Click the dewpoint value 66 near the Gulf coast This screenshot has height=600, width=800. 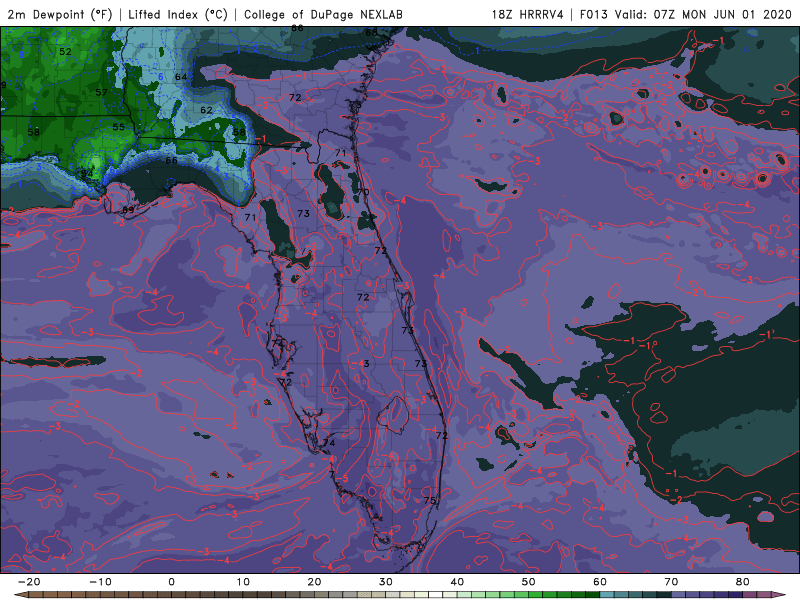pyautogui.click(x=171, y=160)
